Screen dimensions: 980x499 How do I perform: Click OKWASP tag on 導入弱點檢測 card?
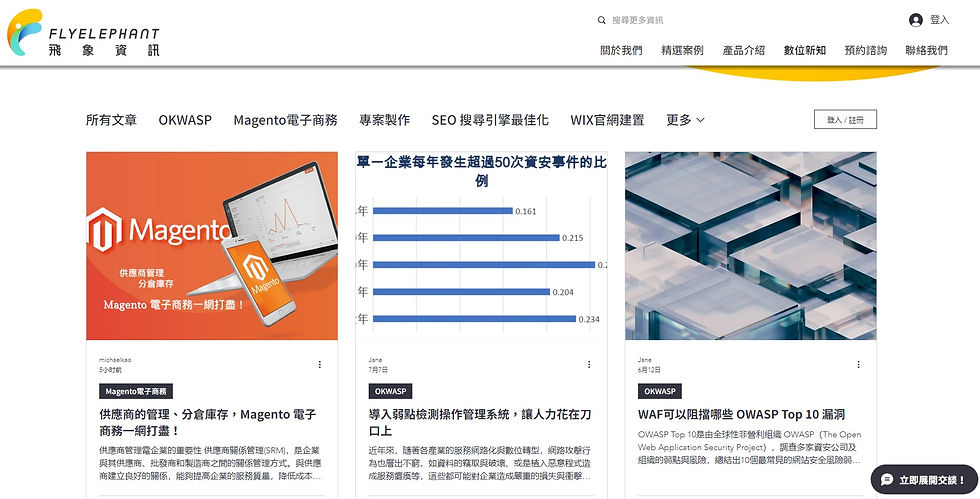390,391
